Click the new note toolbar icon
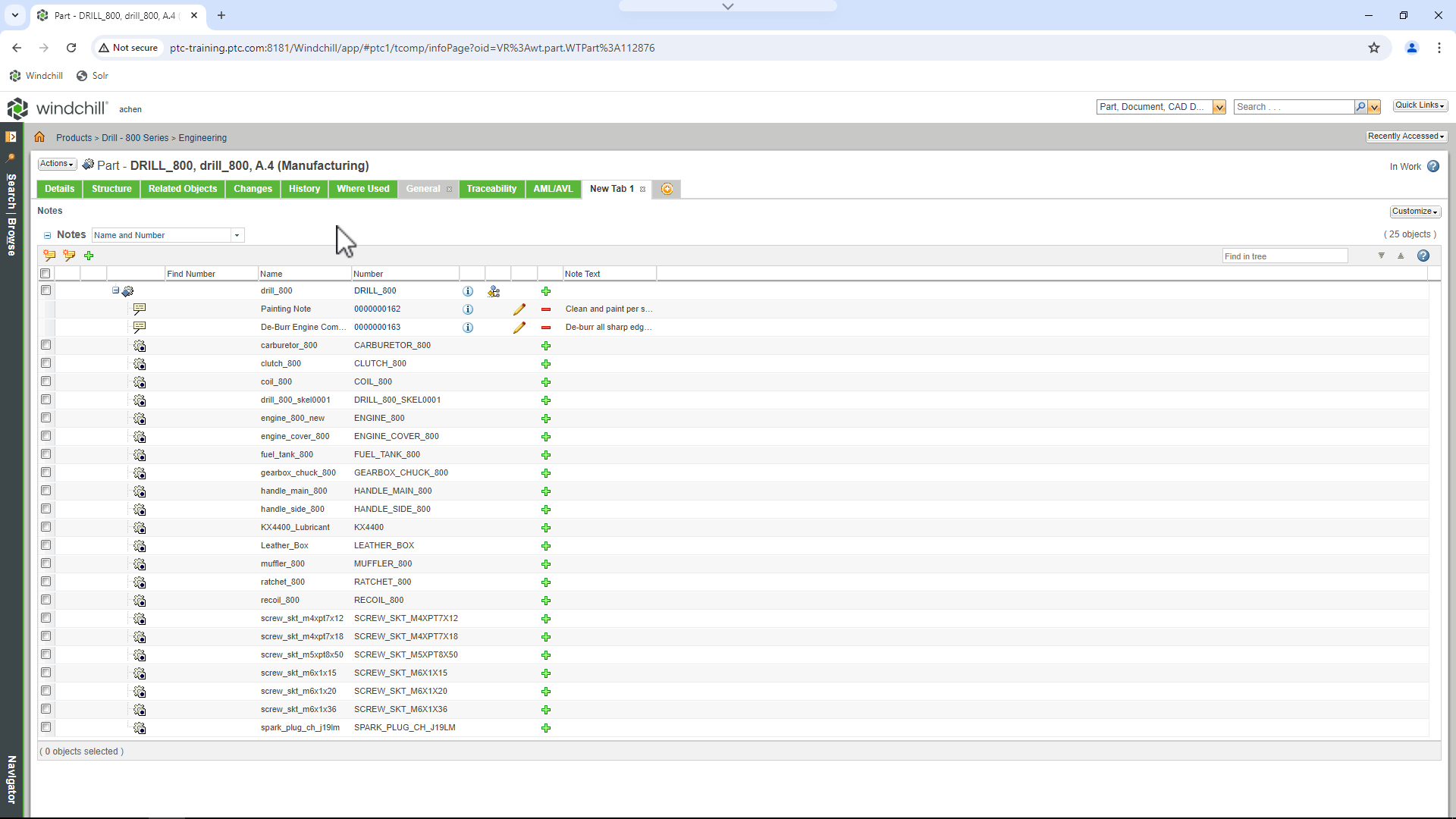 point(49,256)
